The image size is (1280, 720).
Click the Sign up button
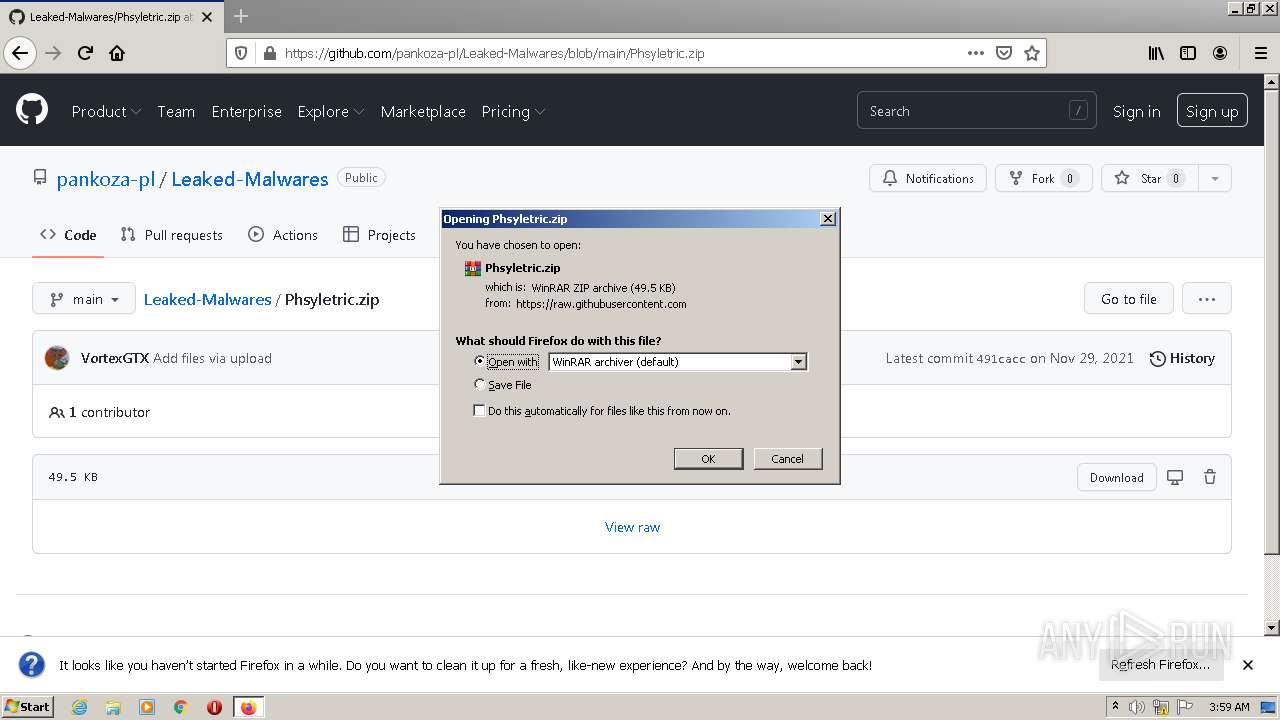coord(1212,111)
